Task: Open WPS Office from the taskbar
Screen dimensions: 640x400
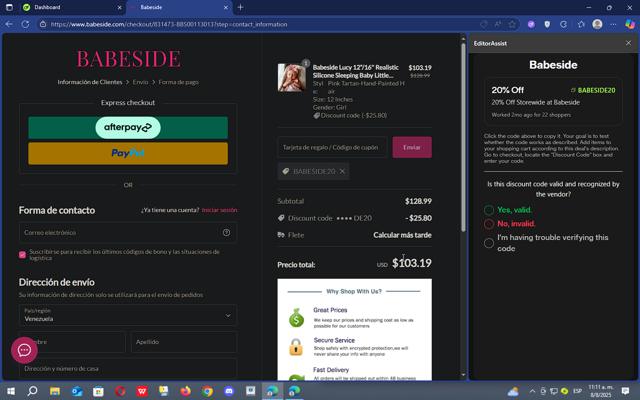Action: click(x=142, y=391)
